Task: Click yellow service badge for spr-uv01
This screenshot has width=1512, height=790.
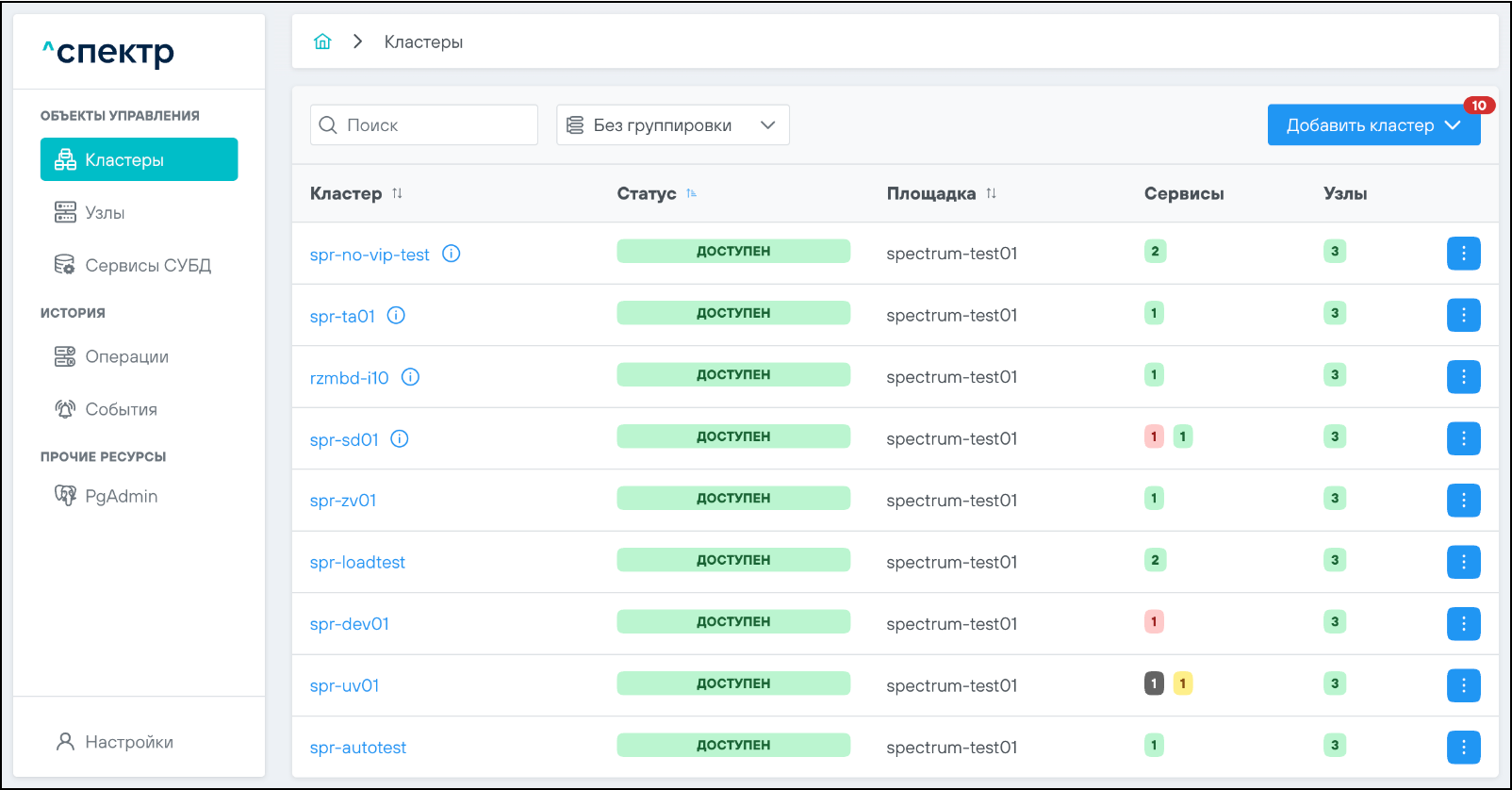Action: (x=1182, y=683)
